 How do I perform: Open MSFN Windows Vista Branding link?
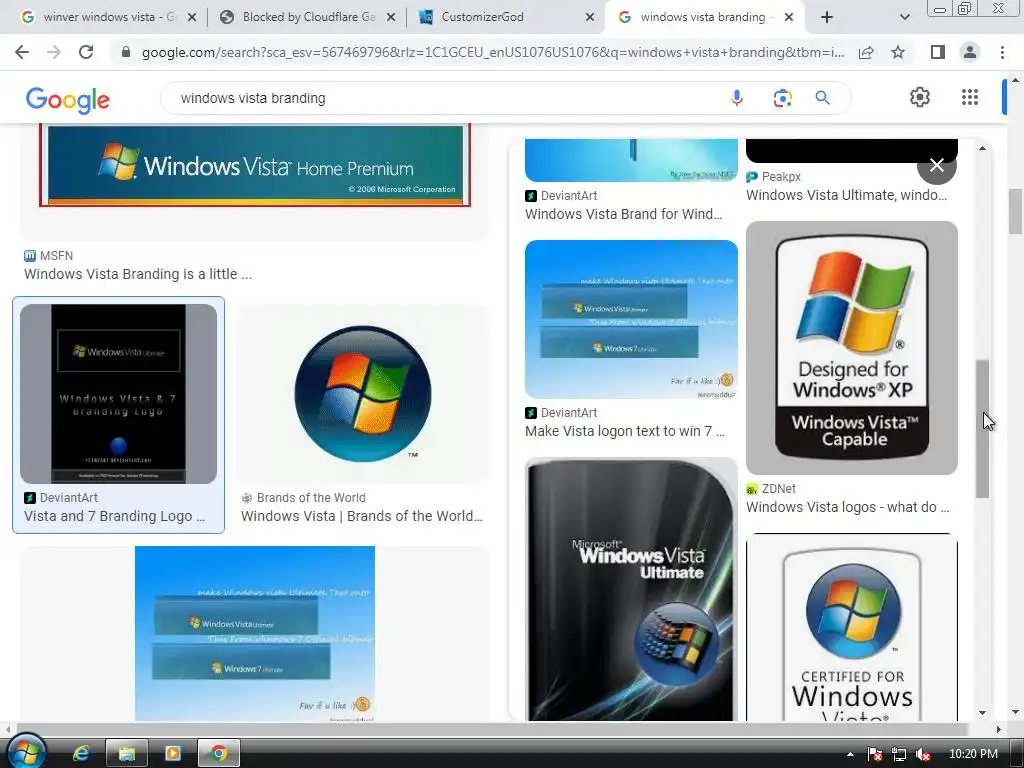pos(138,274)
